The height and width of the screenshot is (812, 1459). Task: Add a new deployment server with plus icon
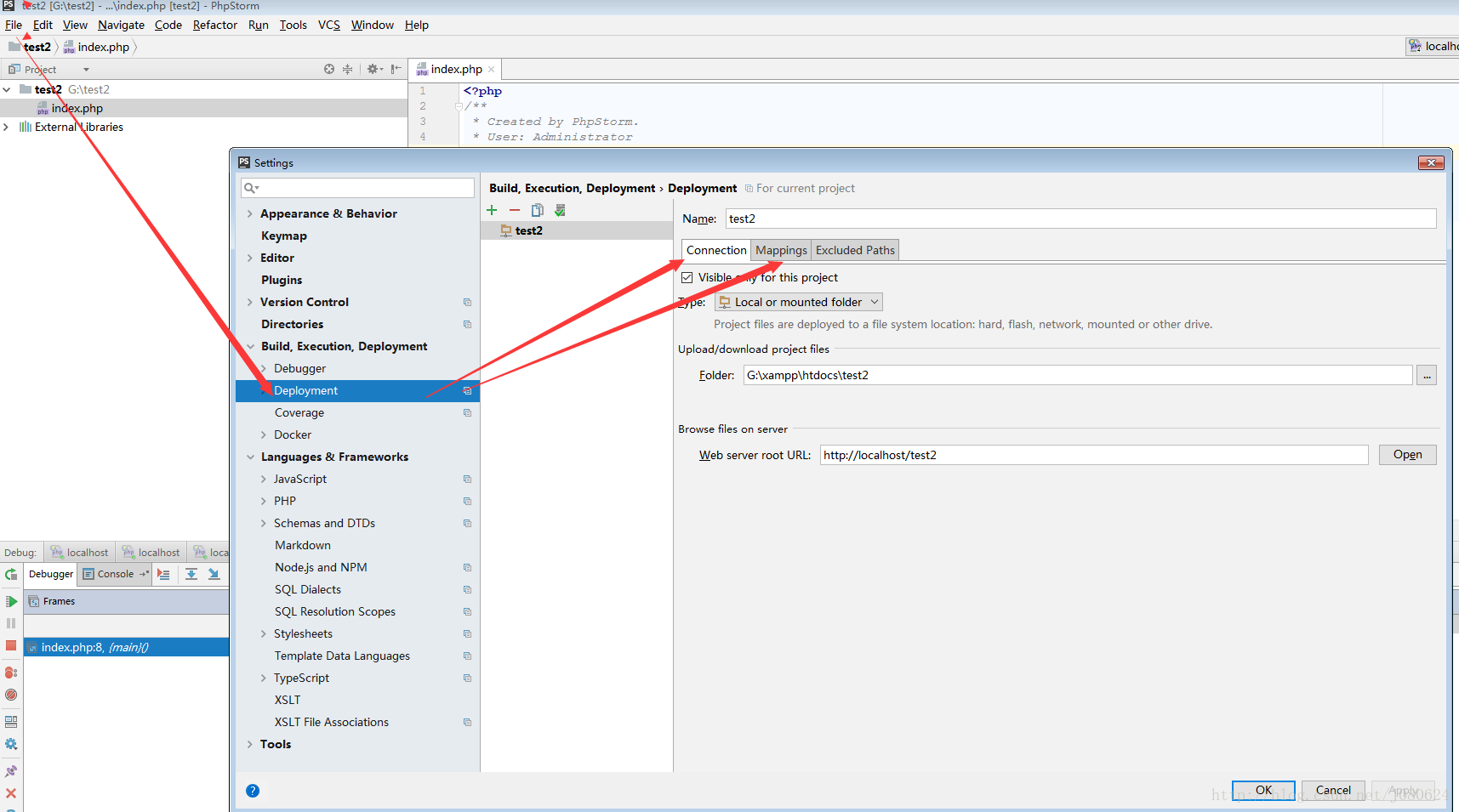[492, 210]
